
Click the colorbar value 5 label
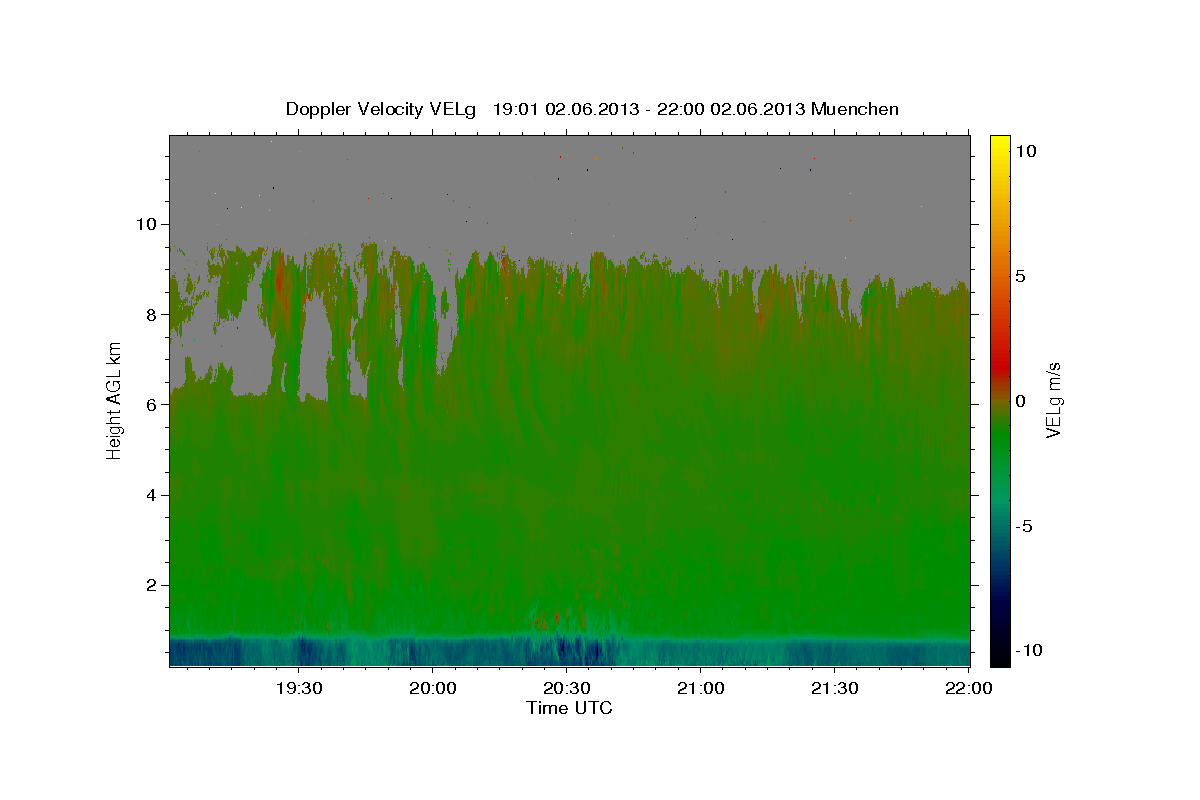(1020, 276)
